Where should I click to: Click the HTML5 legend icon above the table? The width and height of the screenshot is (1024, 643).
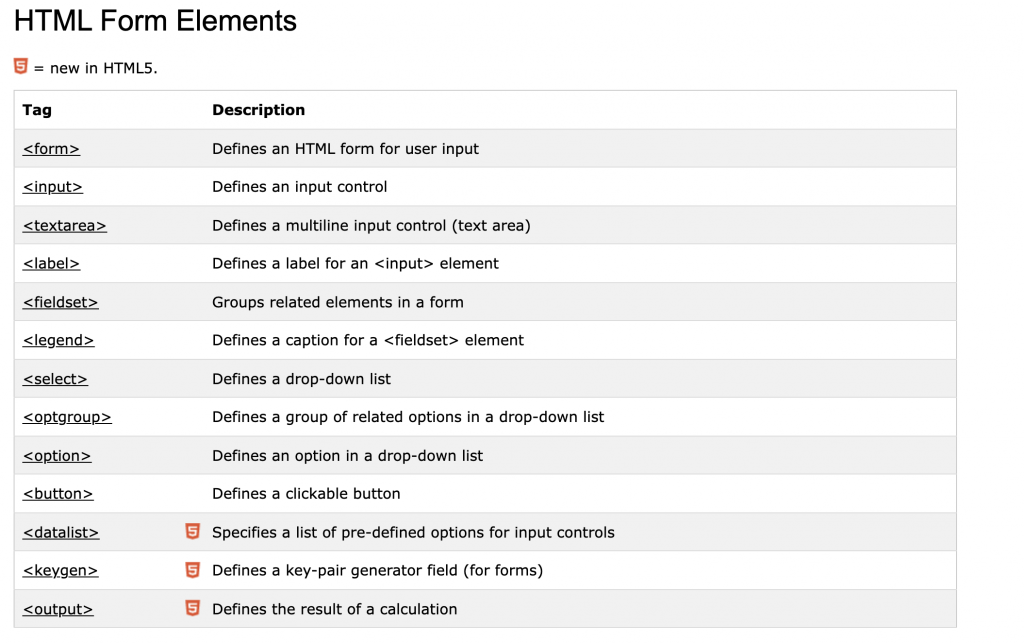tap(21, 66)
